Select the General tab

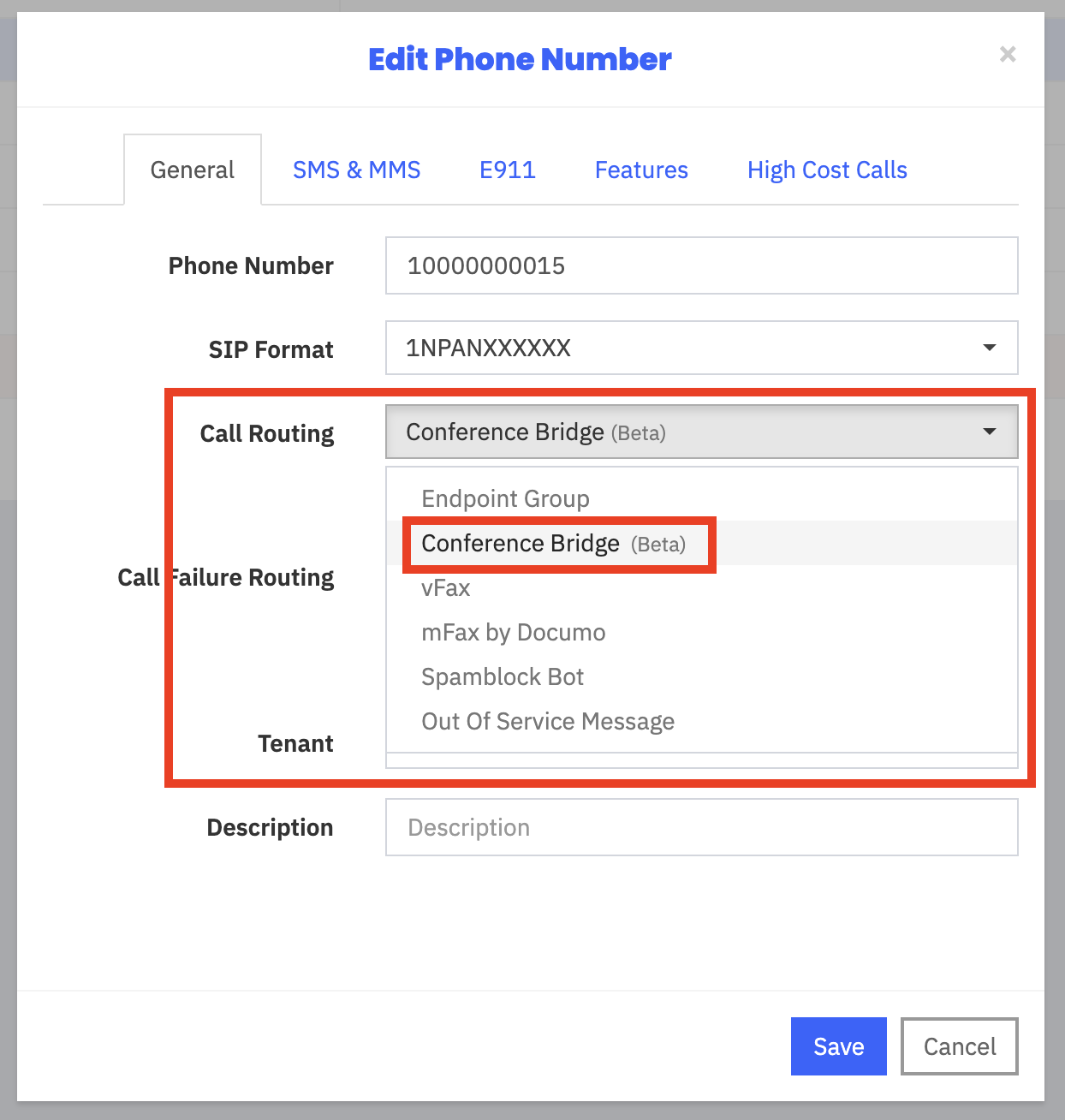[193, 170]
